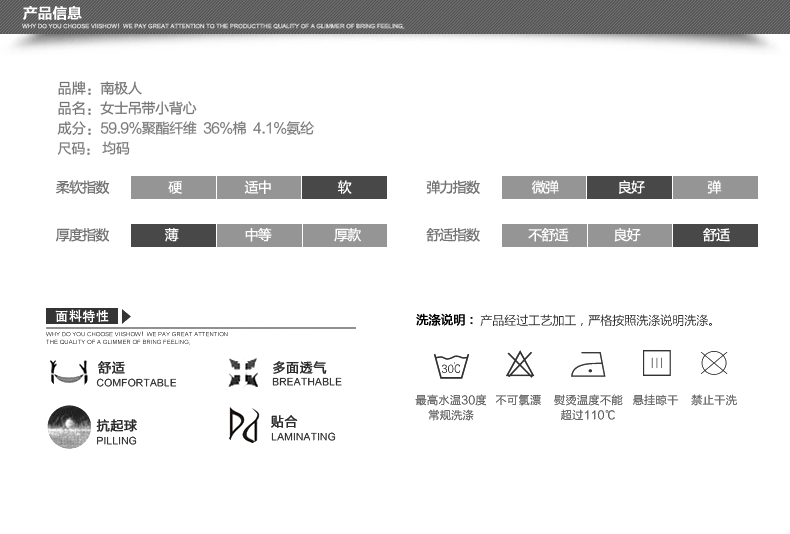This screenshot has width=790, height=534.
Task: Click the 舒适 Comfortable feature icon
Action: click(x=68, y=374)
